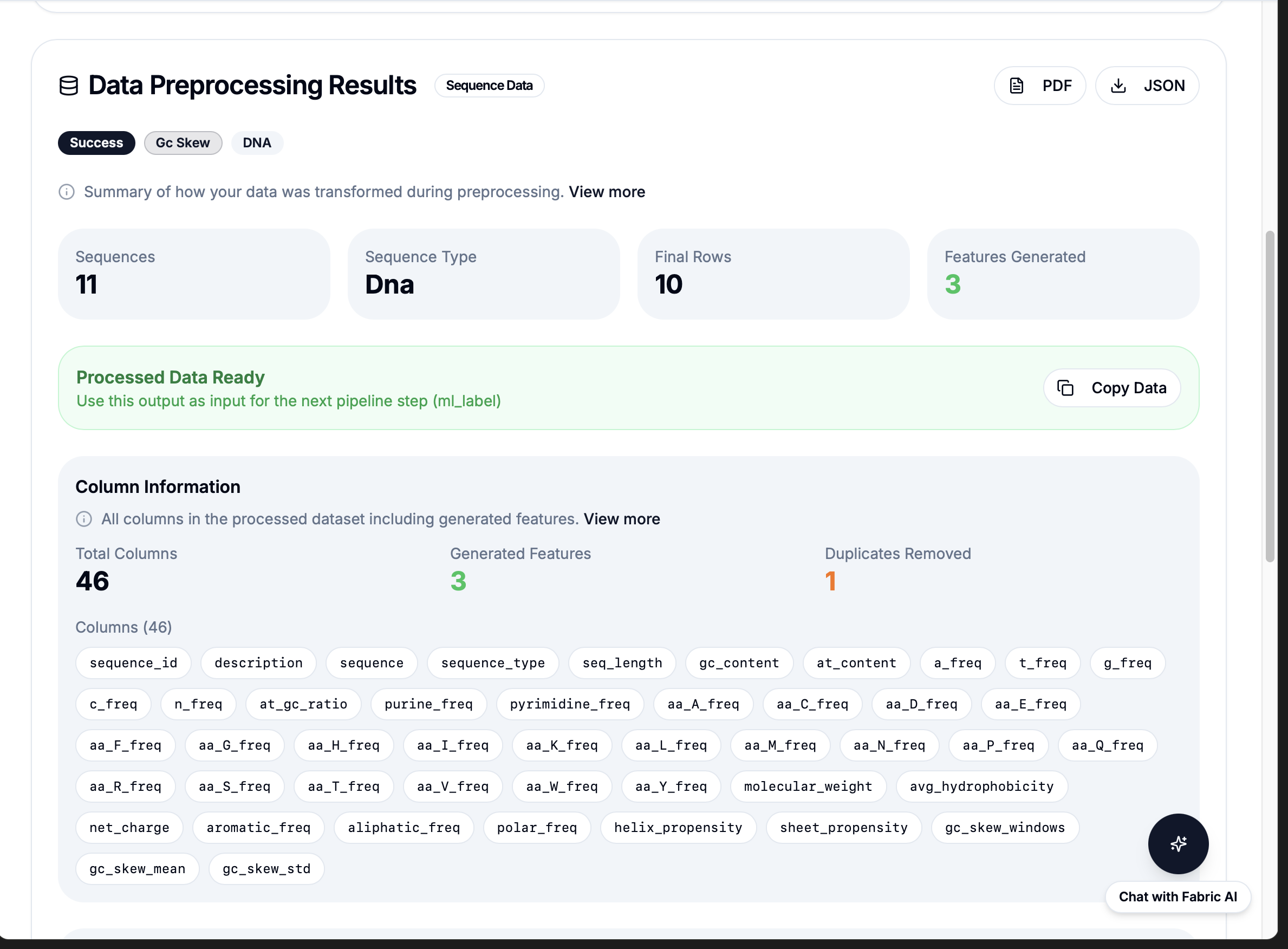This screenshot has height=949, width=1288.
Task: Select the t_freq column chip
Action: [x=1043, y=663]
